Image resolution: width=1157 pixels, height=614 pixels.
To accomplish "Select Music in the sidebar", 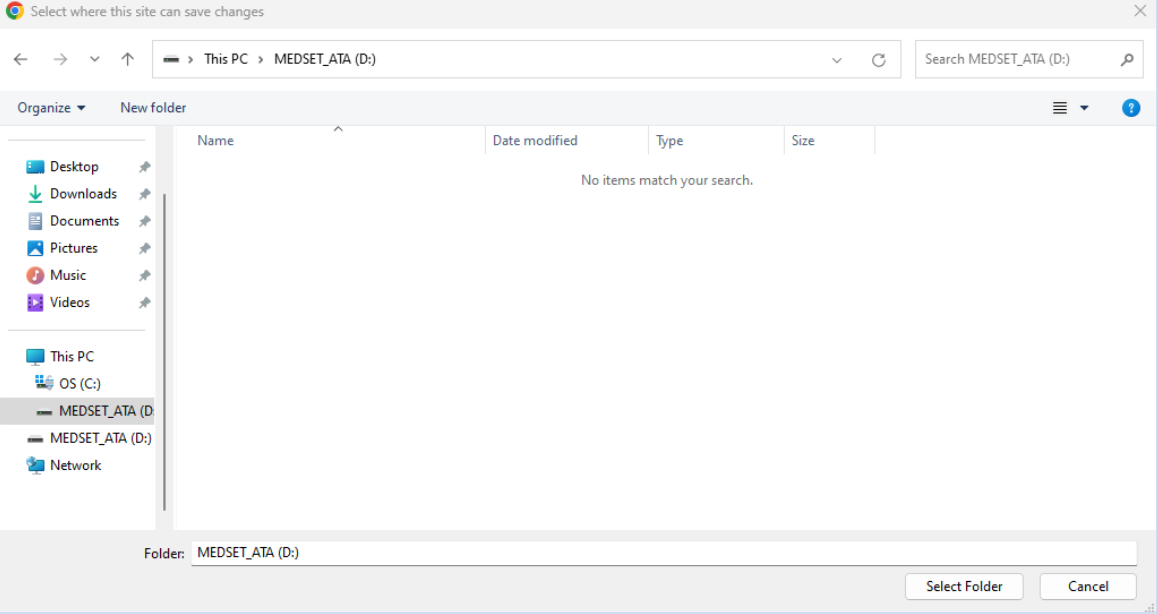I will (x=68, y=274).
